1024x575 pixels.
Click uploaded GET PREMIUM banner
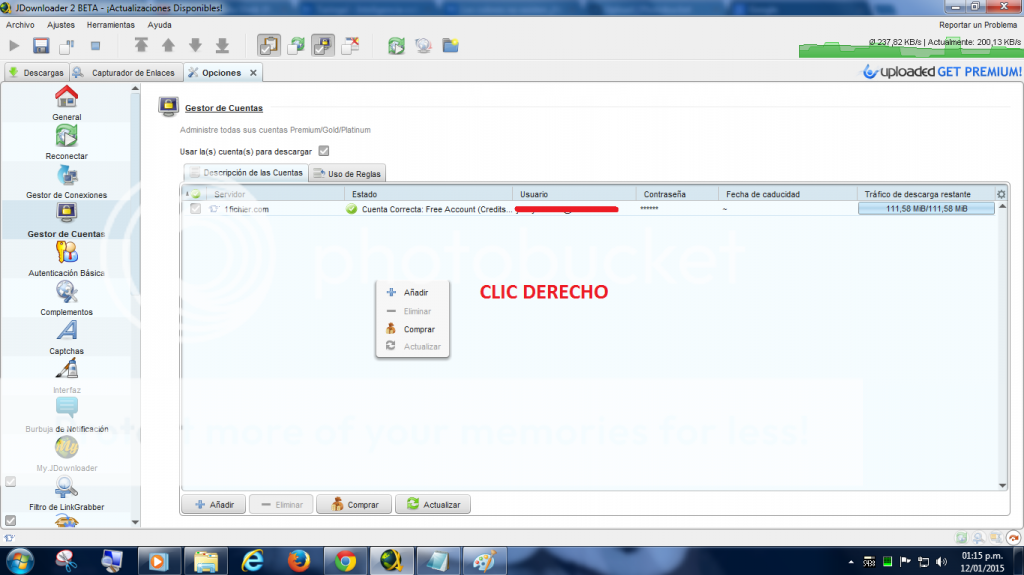click(x=942, y=72)
